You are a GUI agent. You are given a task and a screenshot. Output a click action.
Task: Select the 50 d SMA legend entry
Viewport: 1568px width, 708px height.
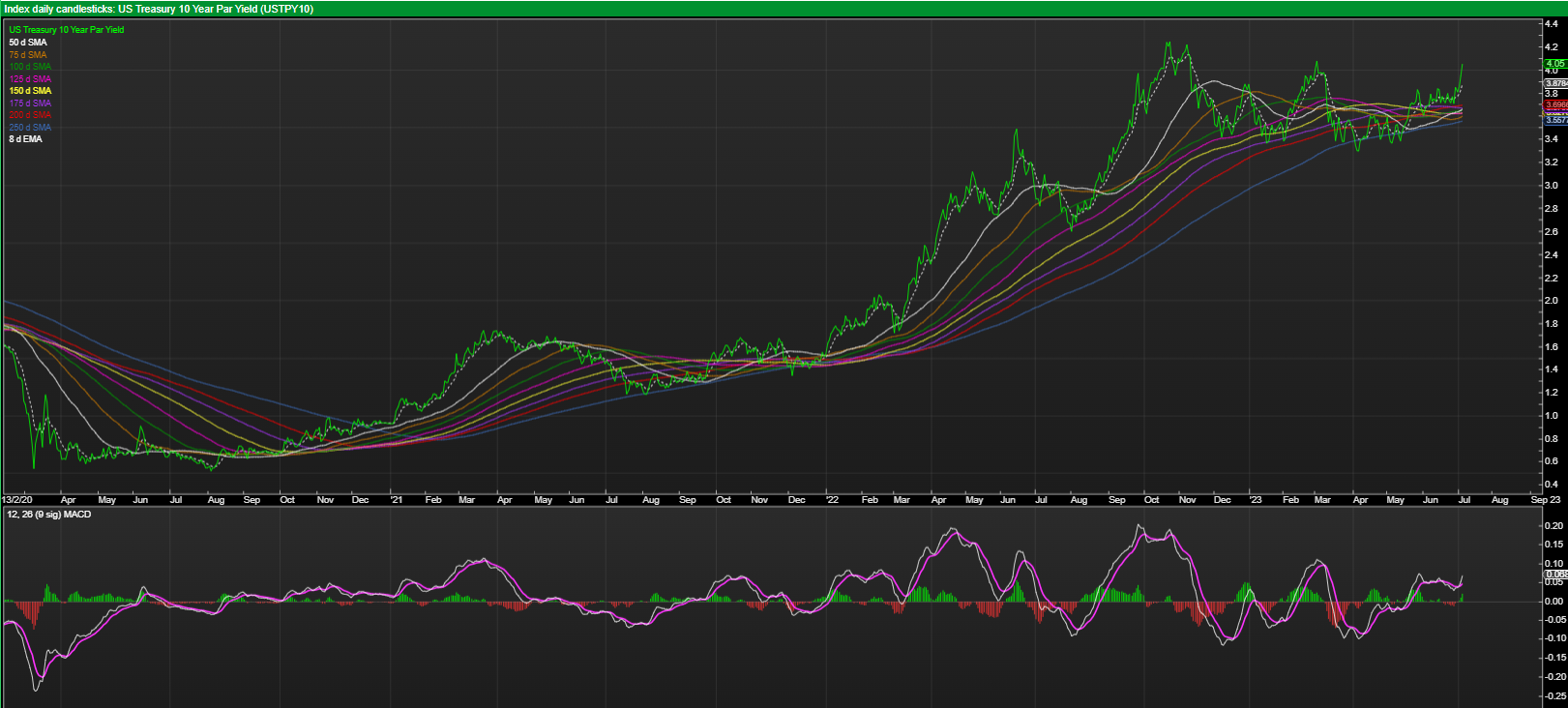(x=28, y=43)
